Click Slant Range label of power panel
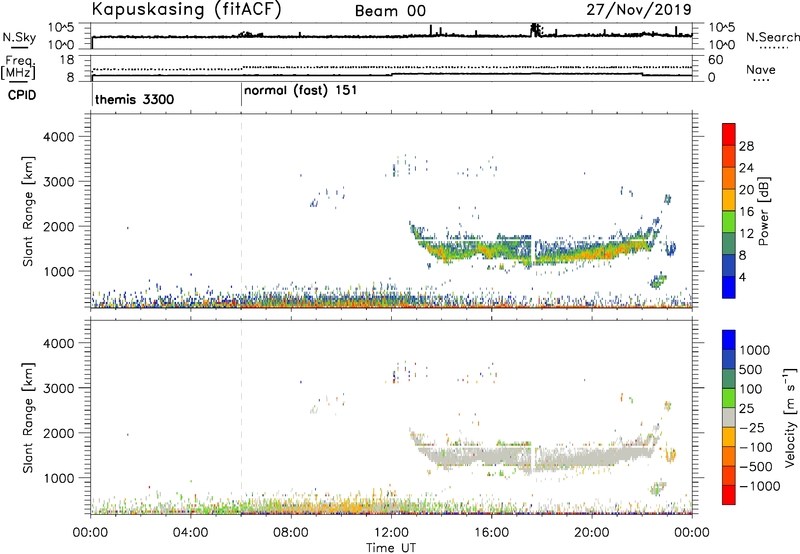Viewport: 800px width, 554px height. click(28, 211)
